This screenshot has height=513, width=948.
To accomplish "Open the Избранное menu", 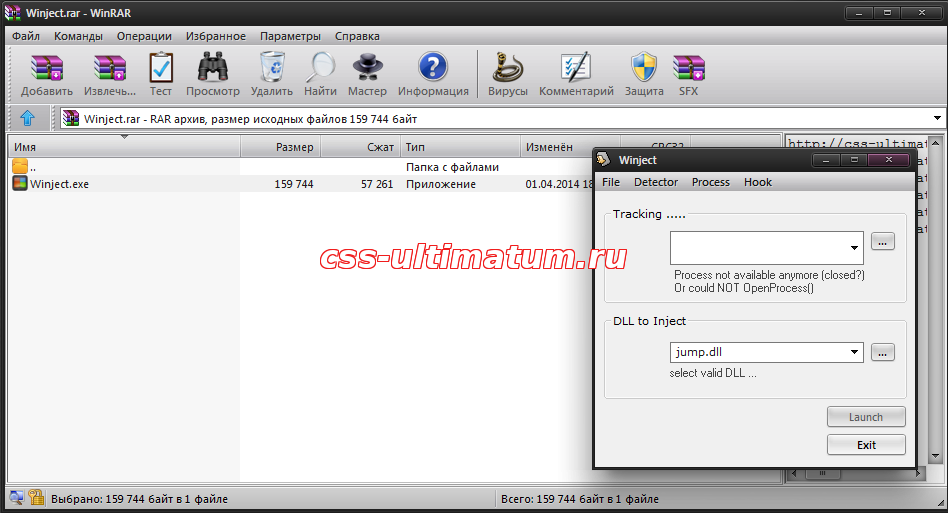I will click(216, 36).
